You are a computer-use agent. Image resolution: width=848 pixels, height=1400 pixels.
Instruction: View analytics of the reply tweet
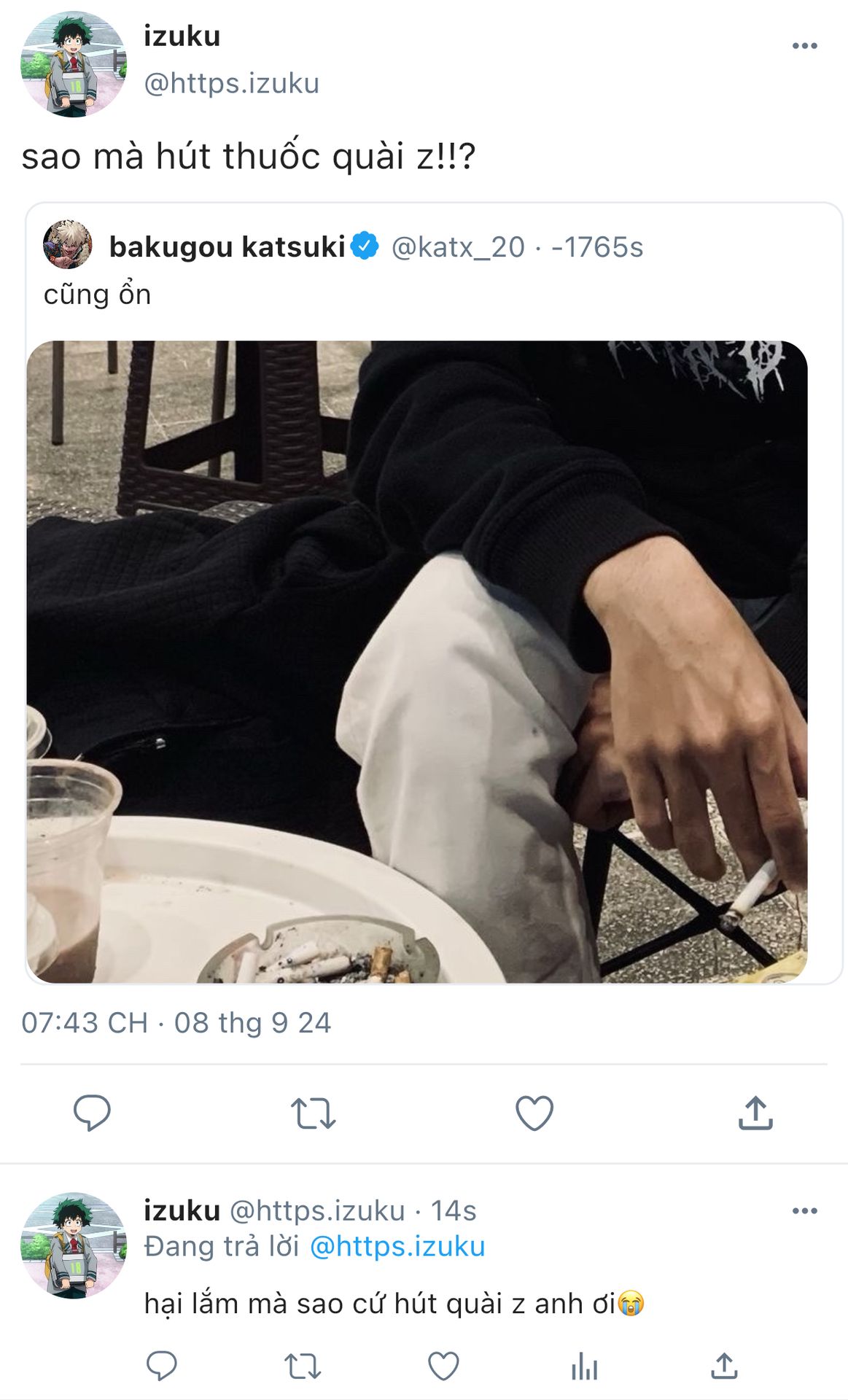point(584,1366)
